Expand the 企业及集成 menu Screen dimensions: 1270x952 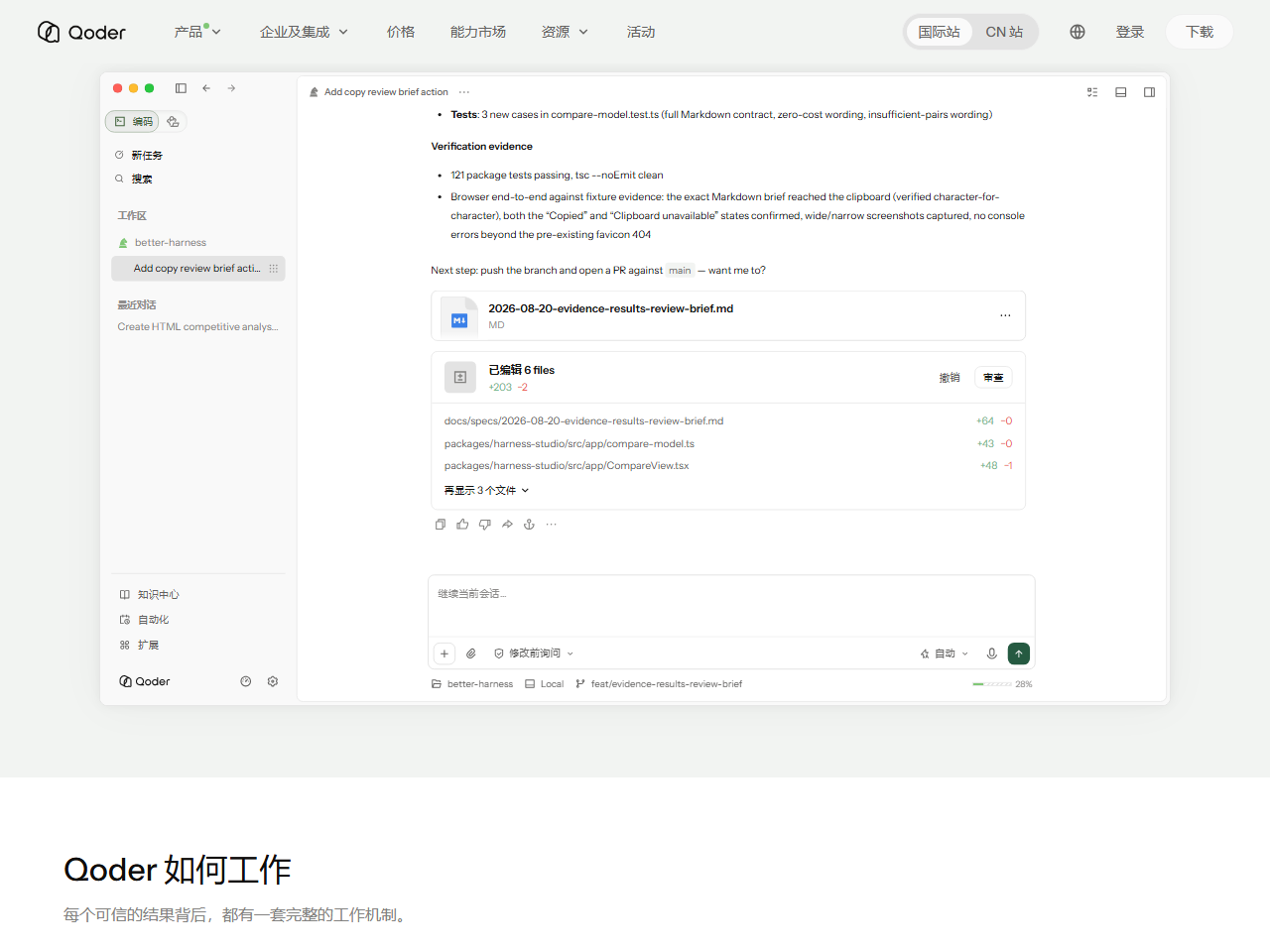tap(304, 32)
